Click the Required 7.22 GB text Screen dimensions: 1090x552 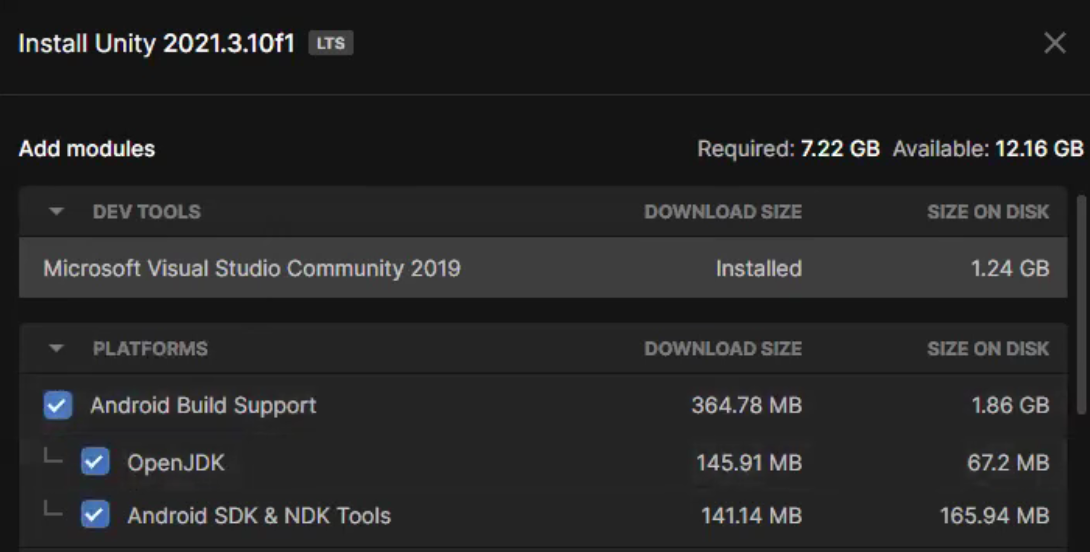(x=788, y=149)
